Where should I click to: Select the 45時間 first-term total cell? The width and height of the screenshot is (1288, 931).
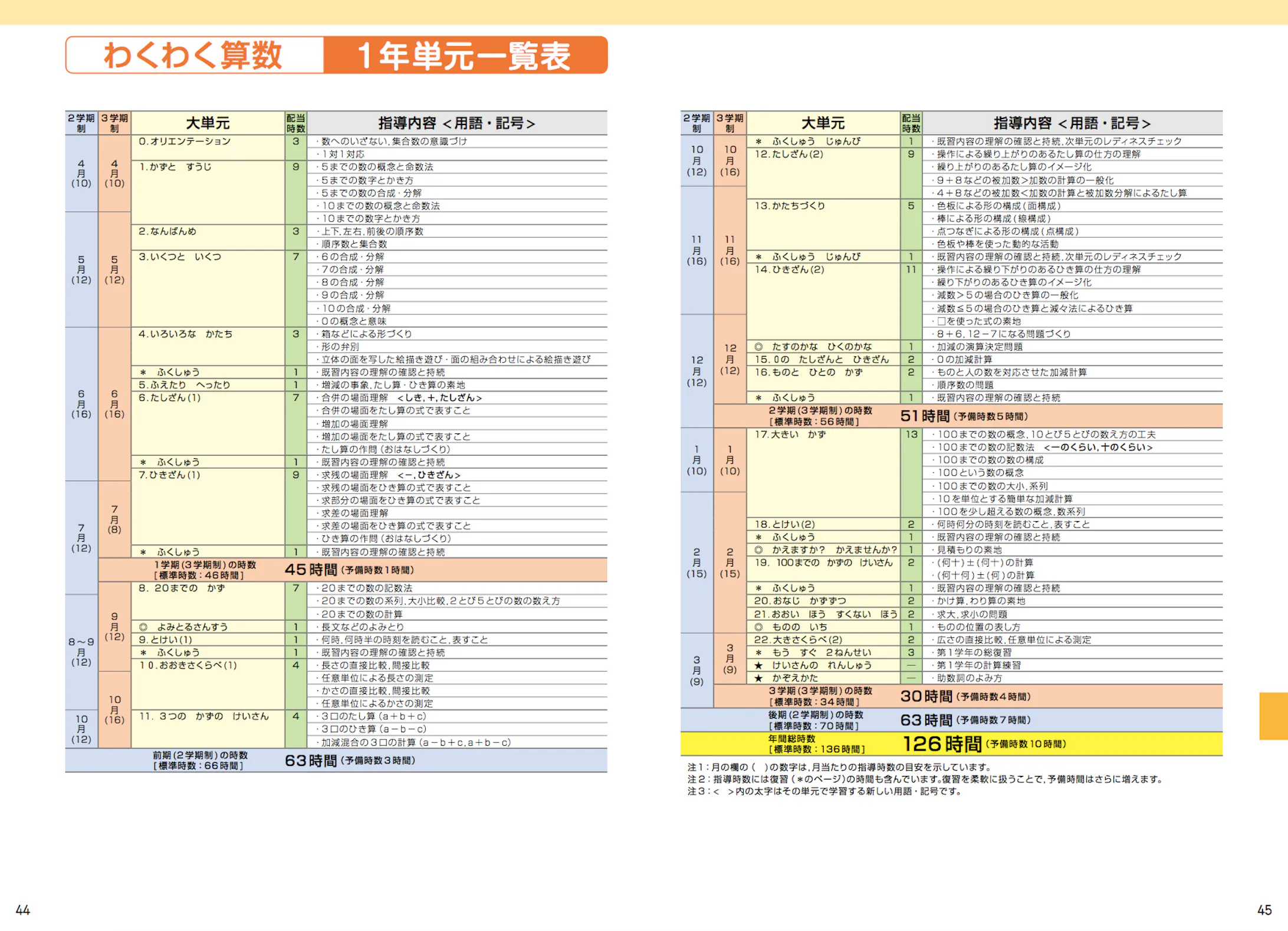click(x=311, y=570)
